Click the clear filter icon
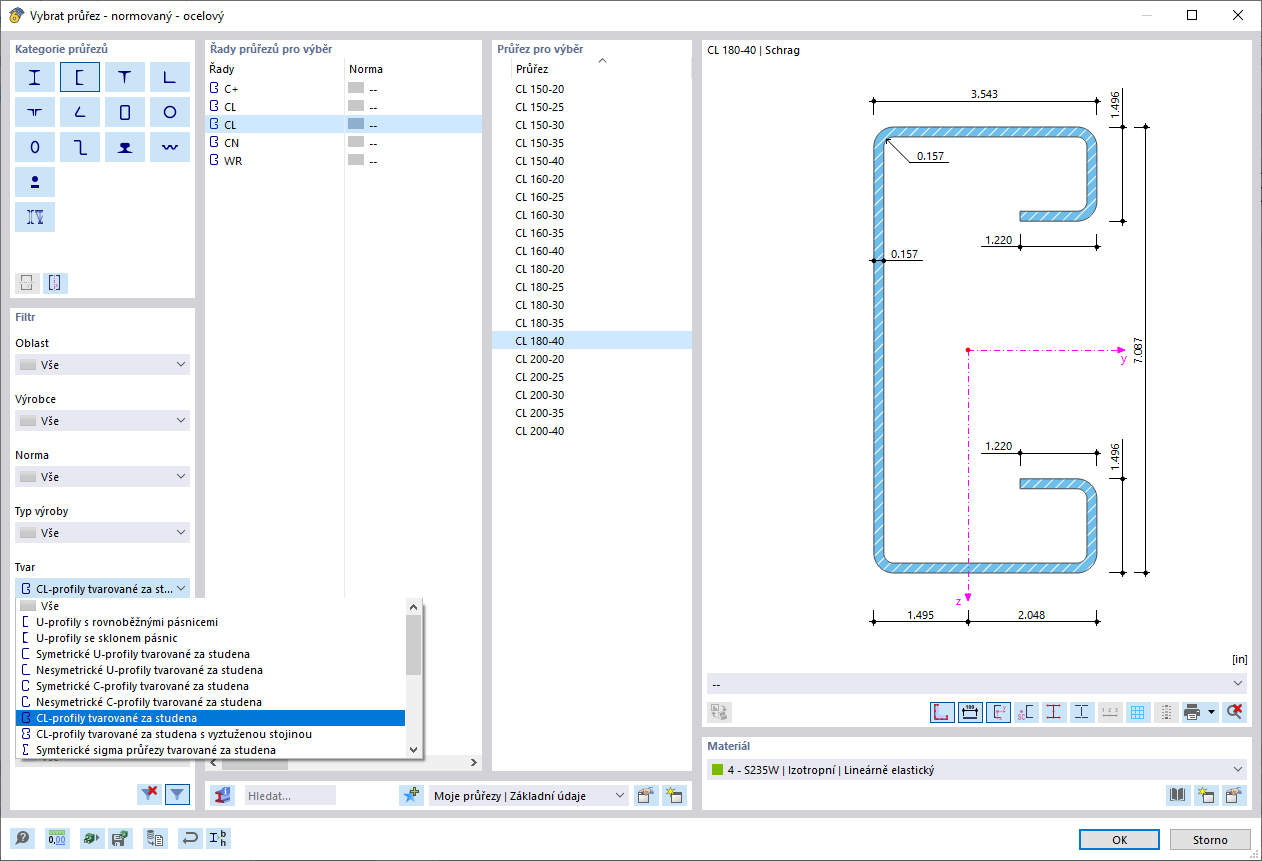The image size is (1262, 861). (150, 794)
